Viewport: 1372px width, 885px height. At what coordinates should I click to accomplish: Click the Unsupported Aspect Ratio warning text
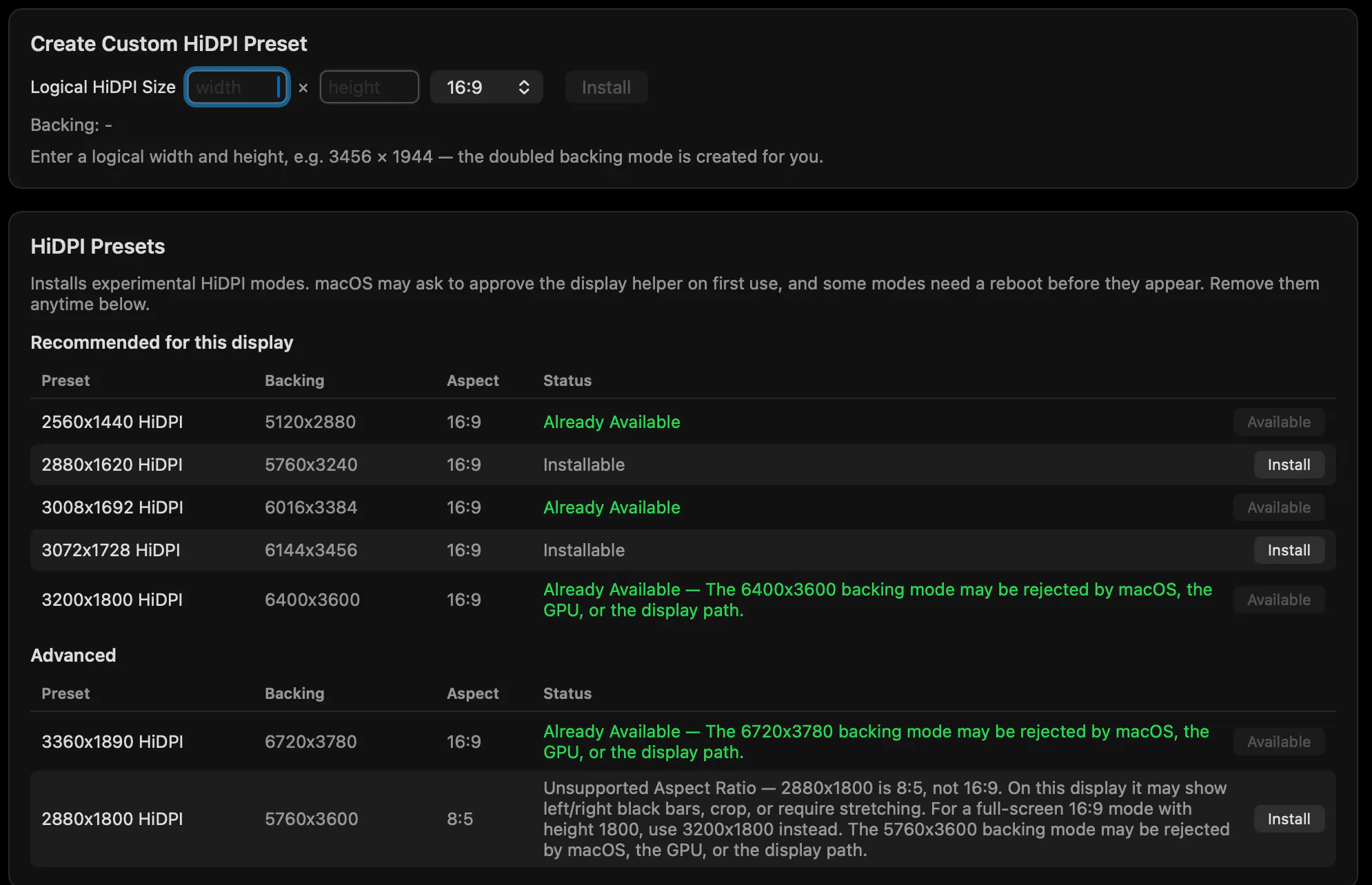coord(886,819)
